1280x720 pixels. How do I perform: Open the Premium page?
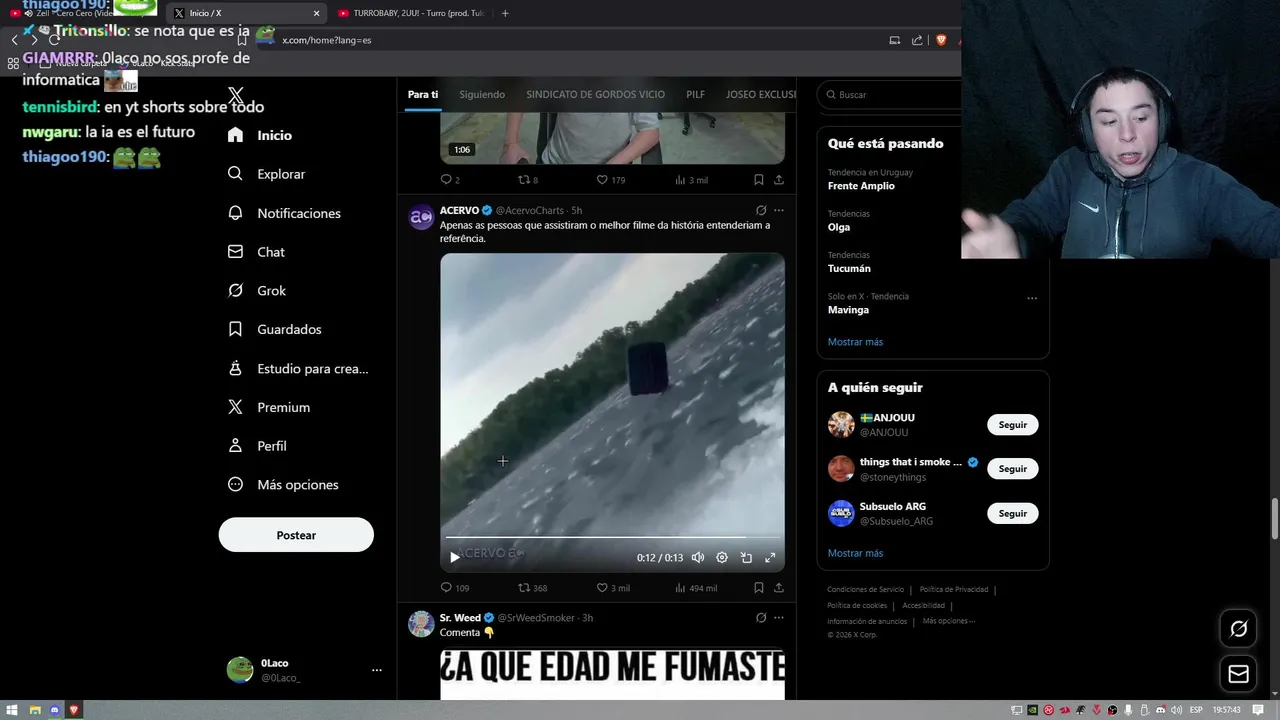pyautogui.click(x=268, y=407)
